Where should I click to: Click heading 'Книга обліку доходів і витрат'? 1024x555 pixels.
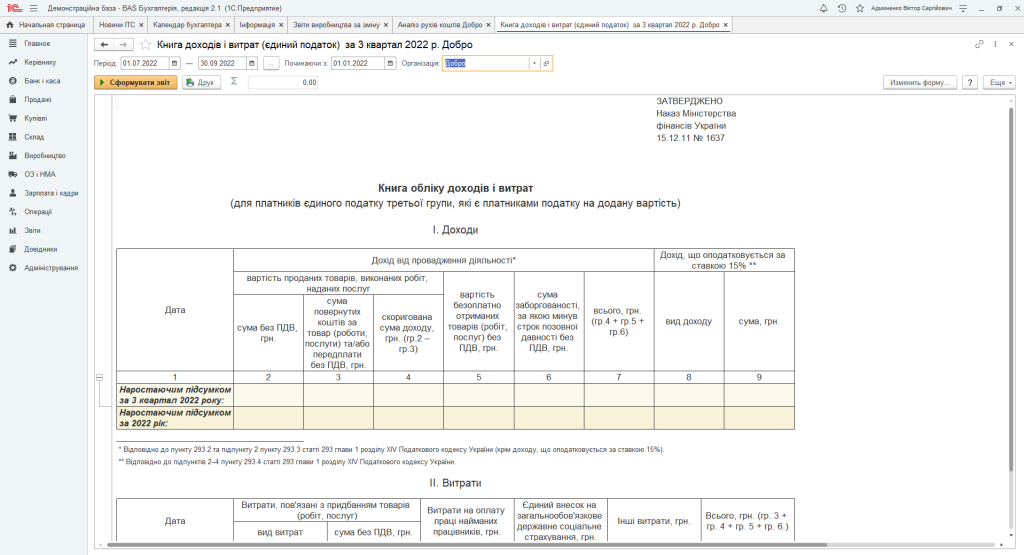point(456,188)
